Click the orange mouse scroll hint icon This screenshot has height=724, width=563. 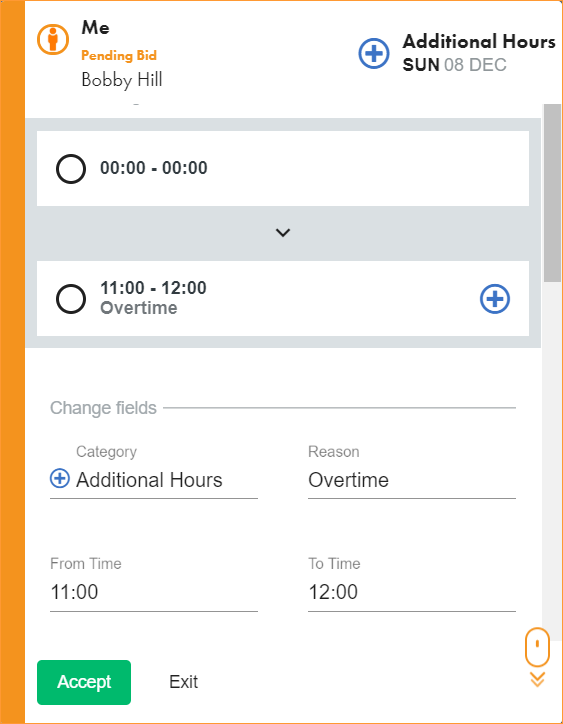coord(537,646)
